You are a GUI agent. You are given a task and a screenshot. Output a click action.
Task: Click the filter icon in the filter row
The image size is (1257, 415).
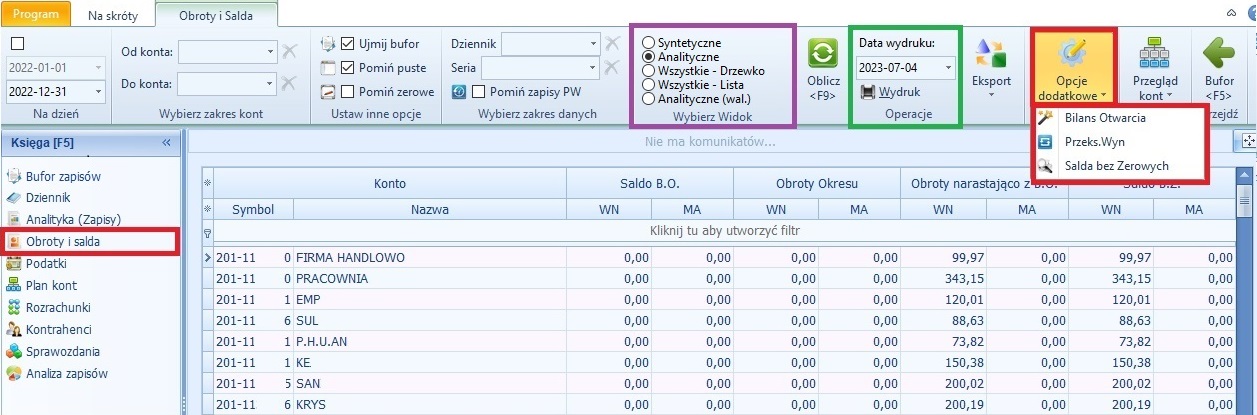[207, 232]
